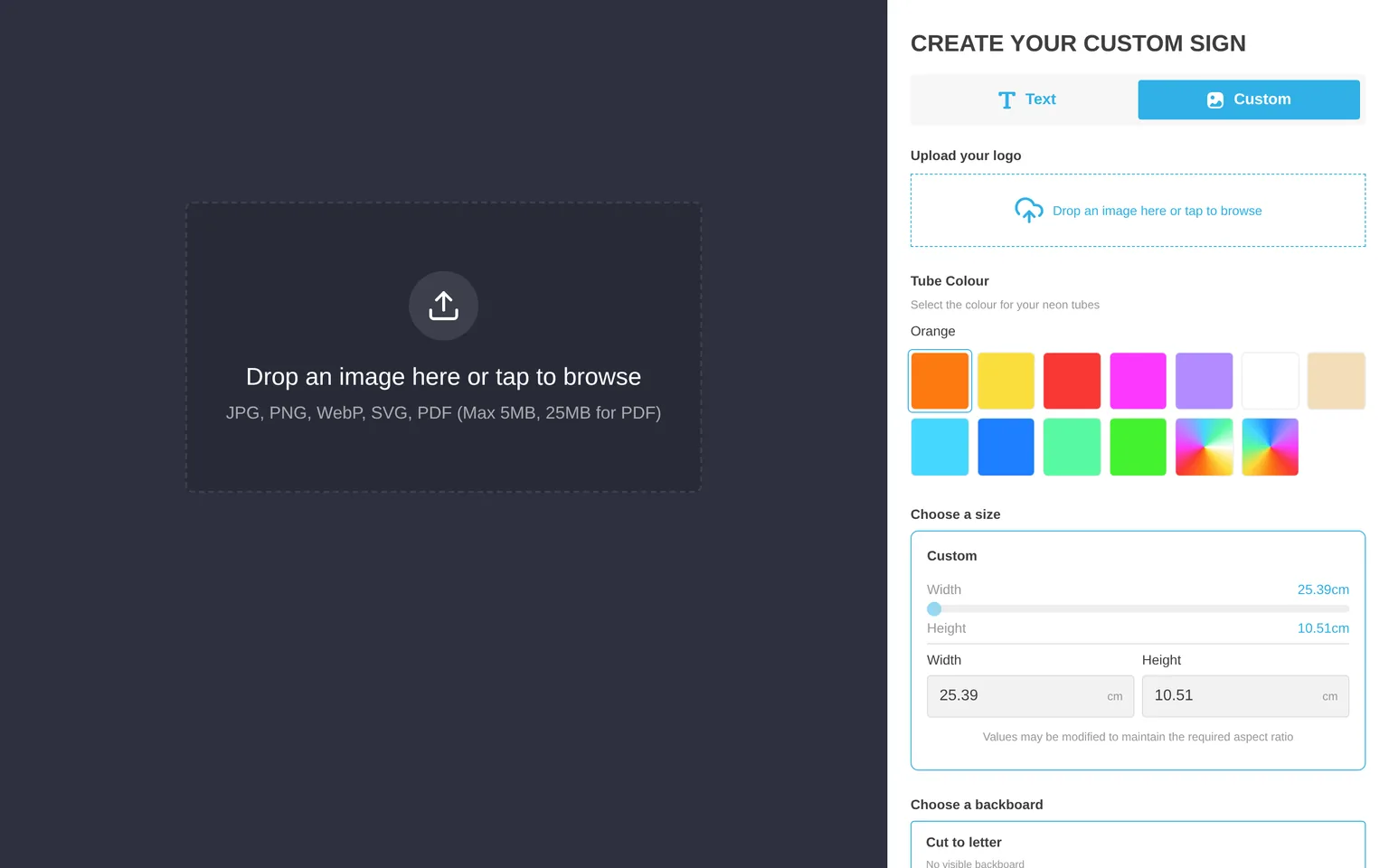Click the 'JPG, PNG, WebP, SVG, PDF' format hint text
Image resolution: width=1389 pixels, height=868 pixels.
pyautogui.click(x=443, y=413)
